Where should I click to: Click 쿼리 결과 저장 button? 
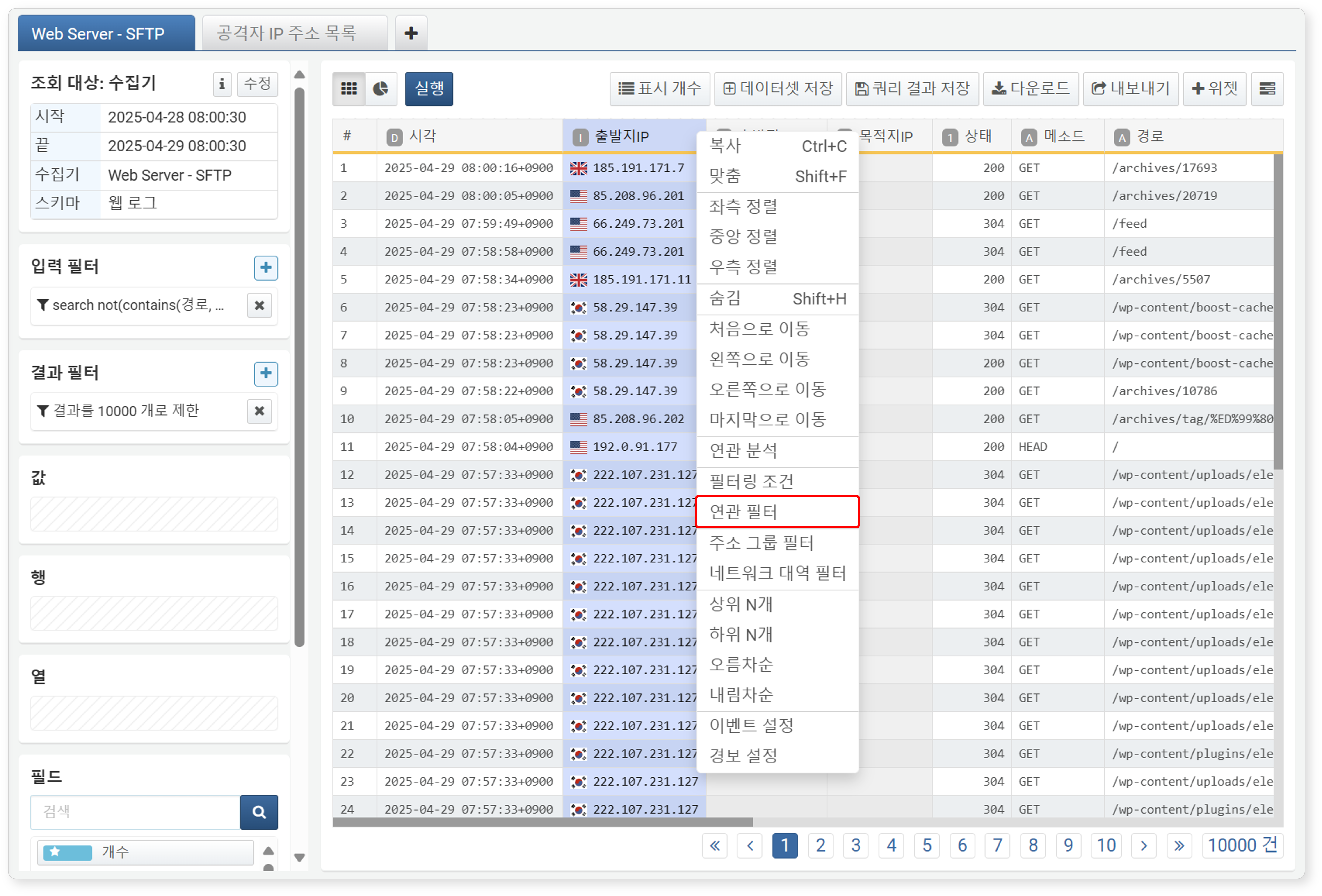click(x=912, y=89)
